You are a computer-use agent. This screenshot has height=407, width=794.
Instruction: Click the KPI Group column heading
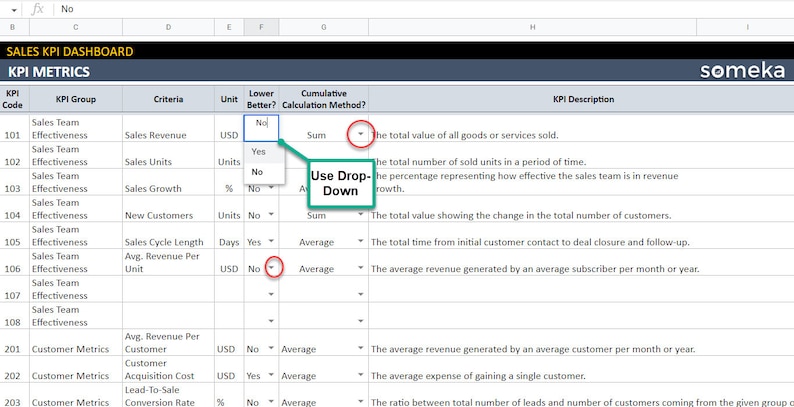(x=75, y=99)
